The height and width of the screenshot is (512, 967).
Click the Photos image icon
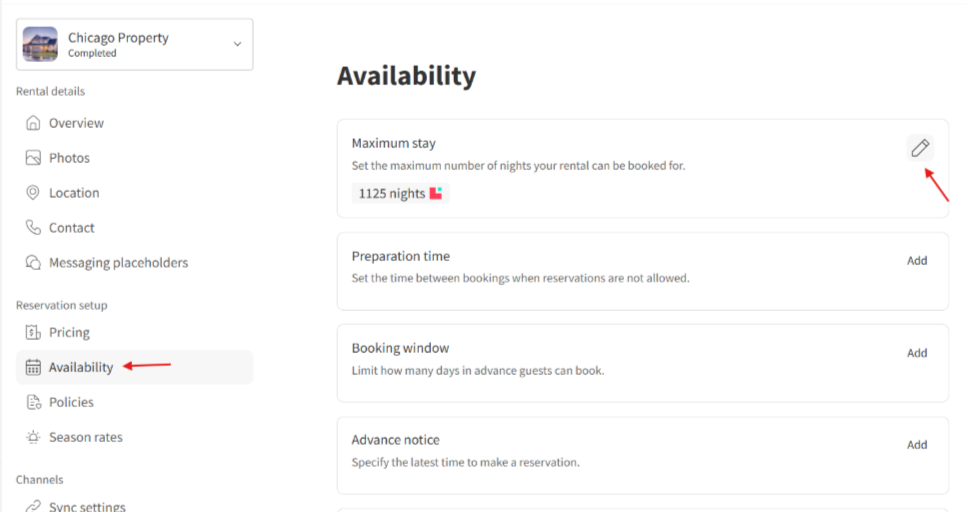click(33, 158)
